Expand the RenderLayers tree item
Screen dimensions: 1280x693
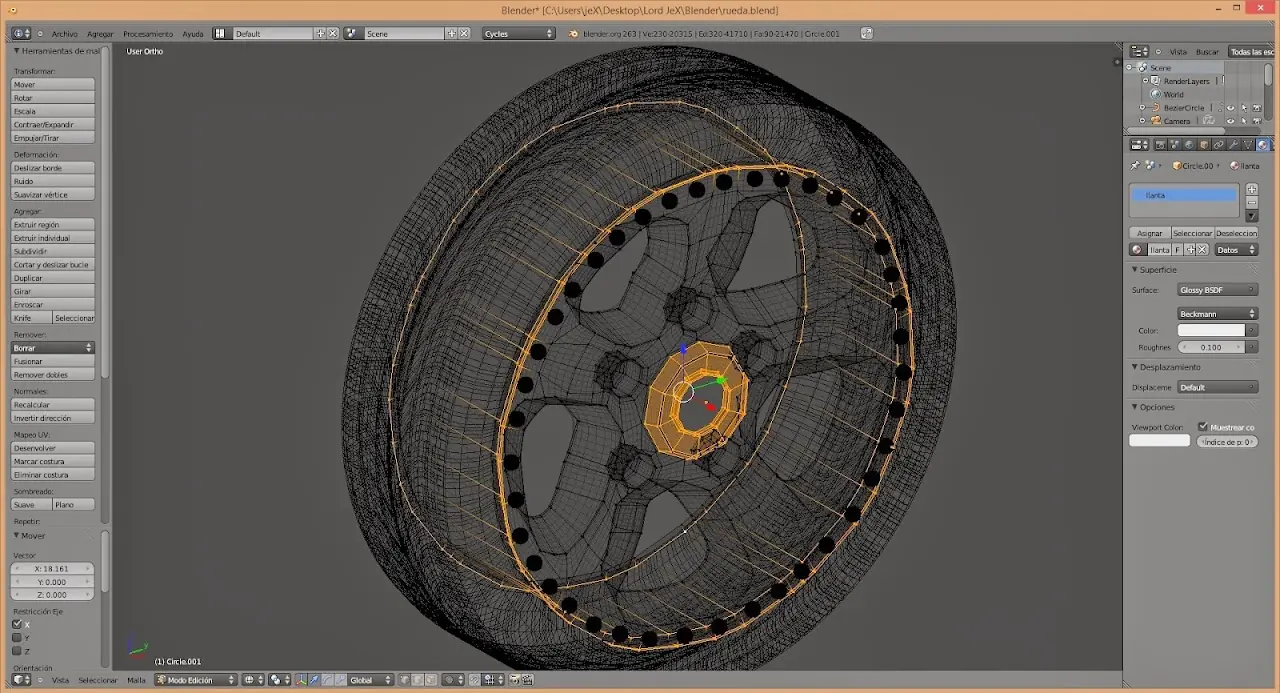(1145, 81)
